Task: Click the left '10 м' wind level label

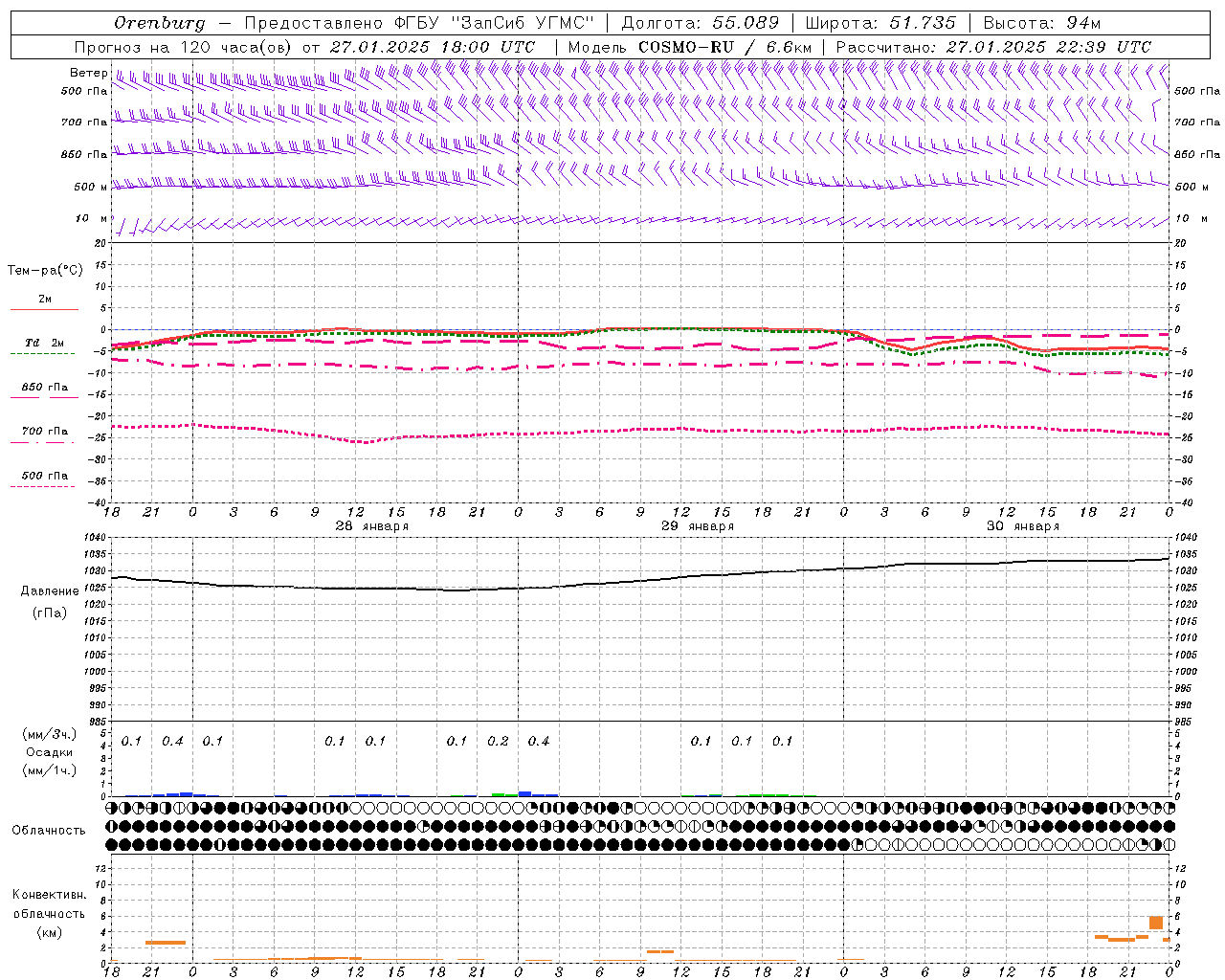Action: pos(91,218)
